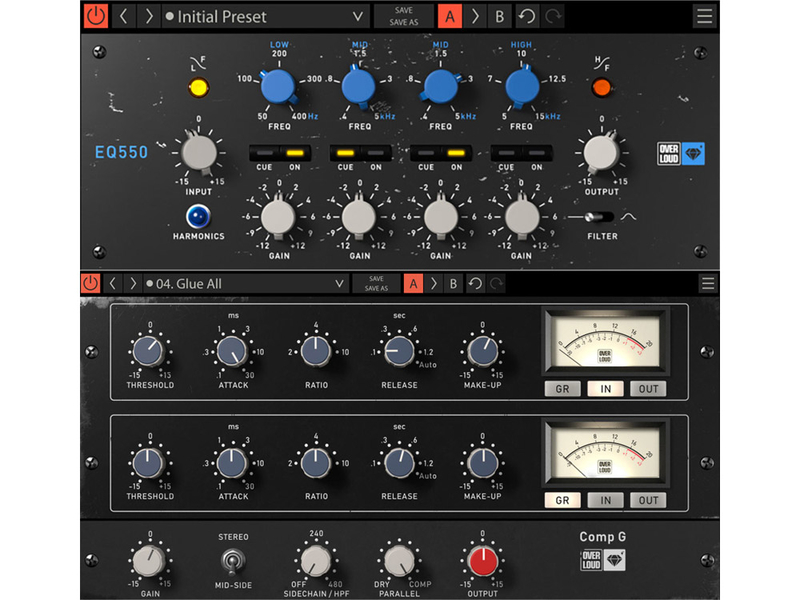Go to previous preset in EQ550
The width and height of the screenshot is (800, 600).
pyautogui.click(x=123, y=16)
